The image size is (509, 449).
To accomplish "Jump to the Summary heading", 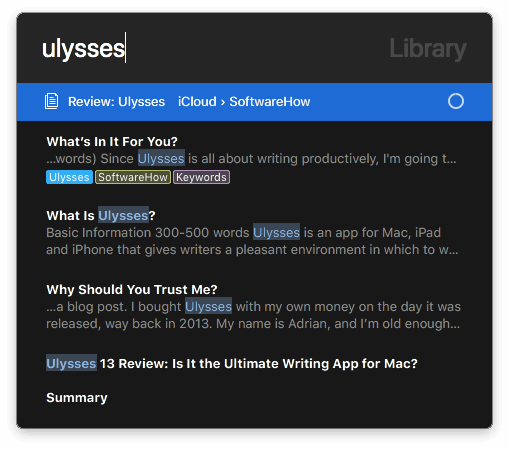I will coord(77,398).
